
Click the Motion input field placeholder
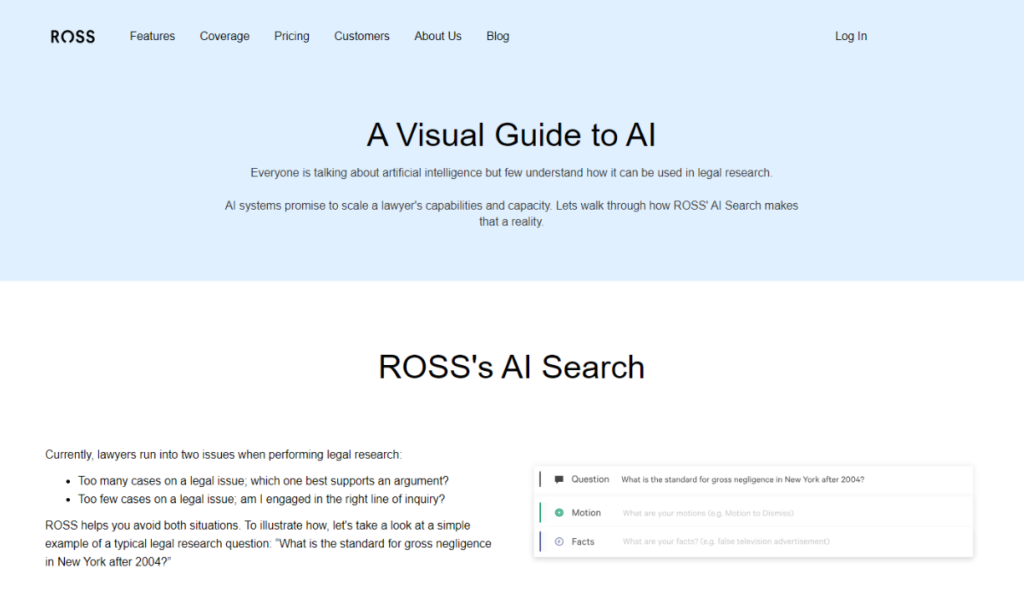(x=708, y=513)
